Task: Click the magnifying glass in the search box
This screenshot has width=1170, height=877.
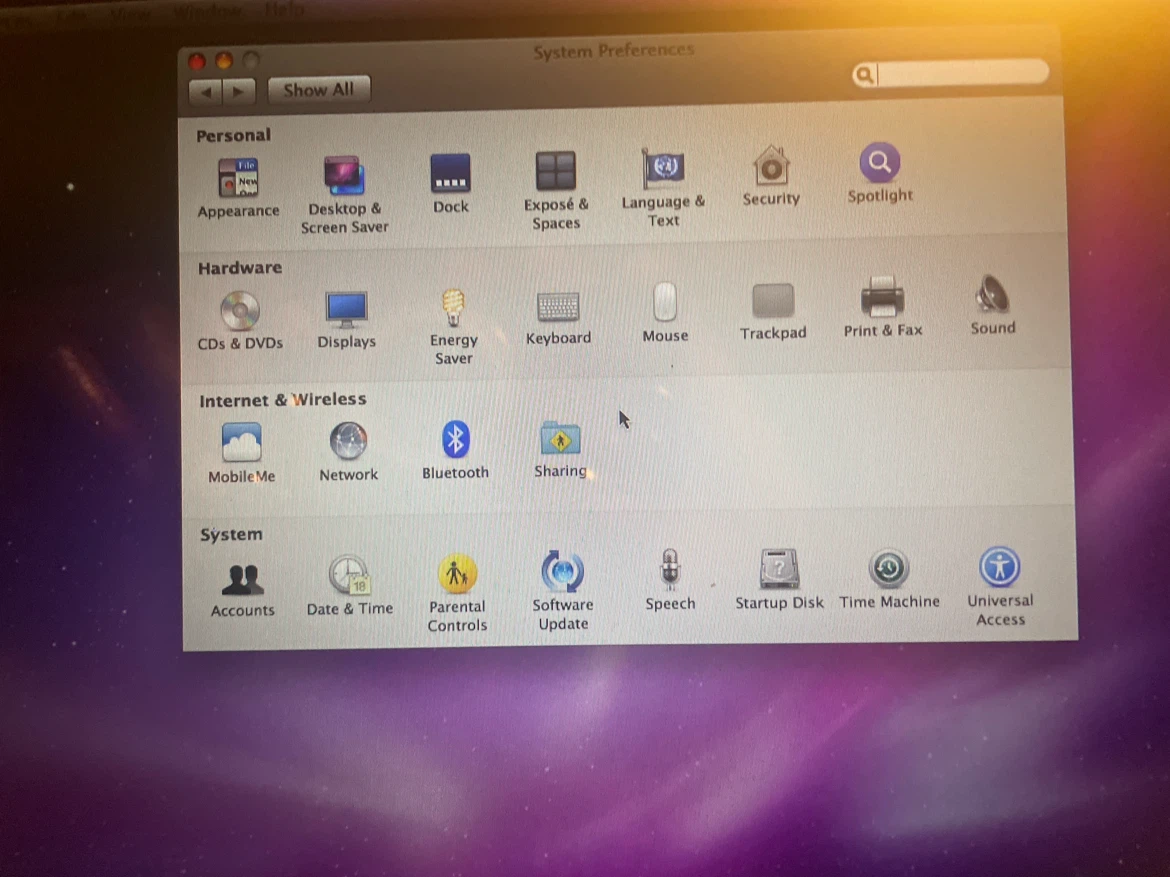Action: coord(864,75)
